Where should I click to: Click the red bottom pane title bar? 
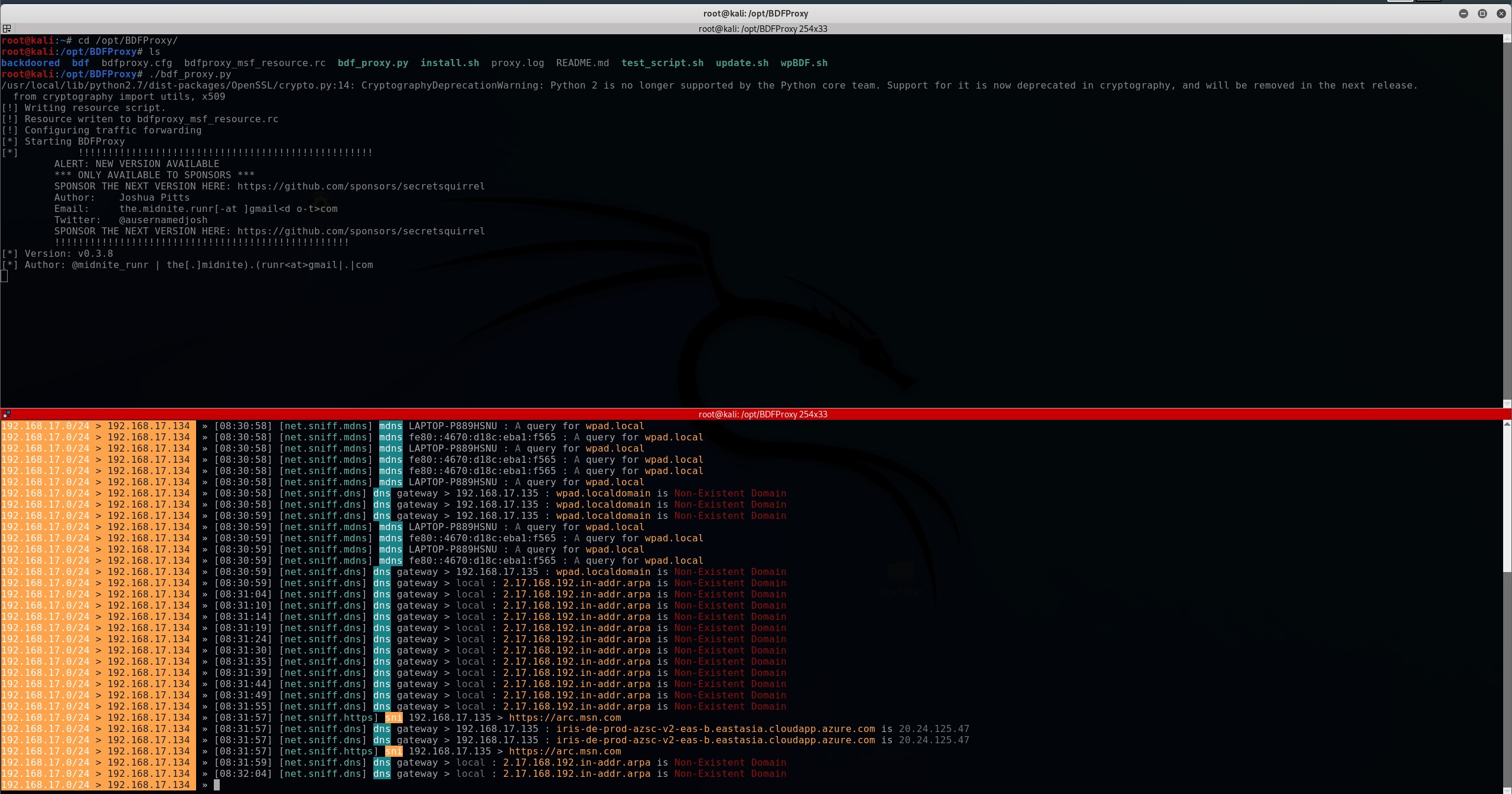[x=762, y=414]
